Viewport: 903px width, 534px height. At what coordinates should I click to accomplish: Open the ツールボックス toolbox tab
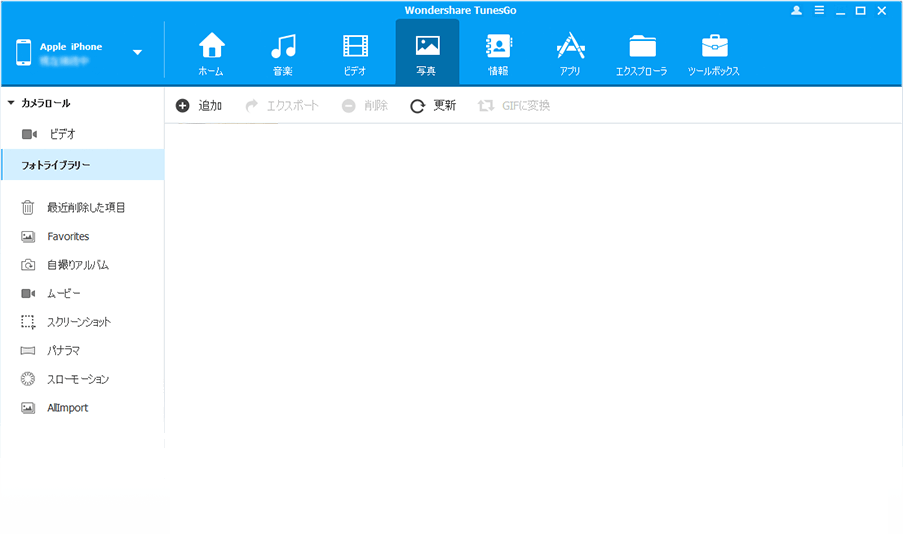coord(714,54)
